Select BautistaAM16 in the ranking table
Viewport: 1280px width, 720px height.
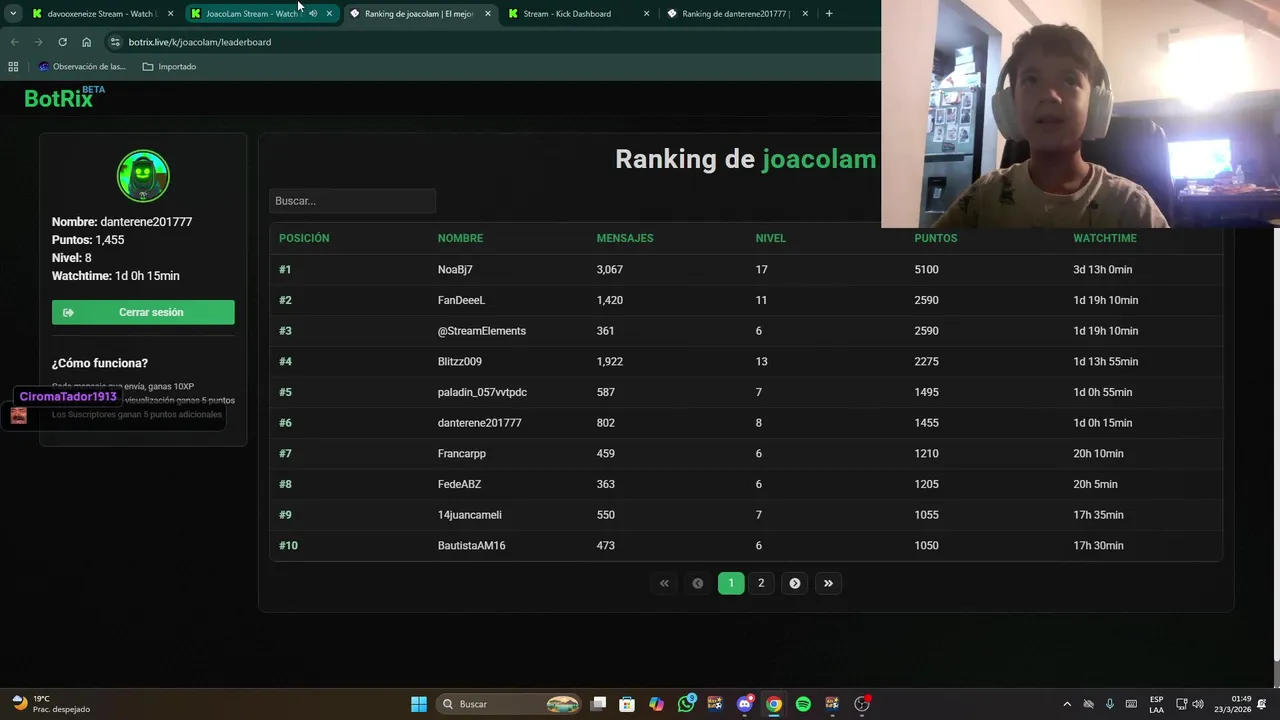click(472, 545)
